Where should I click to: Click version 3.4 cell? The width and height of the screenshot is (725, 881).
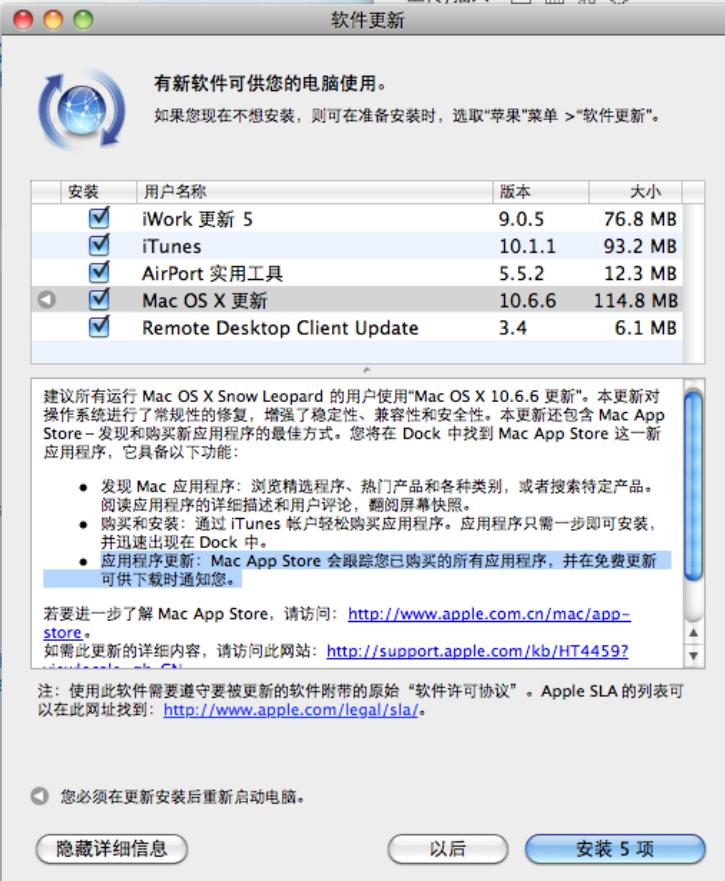pos(513,328)
